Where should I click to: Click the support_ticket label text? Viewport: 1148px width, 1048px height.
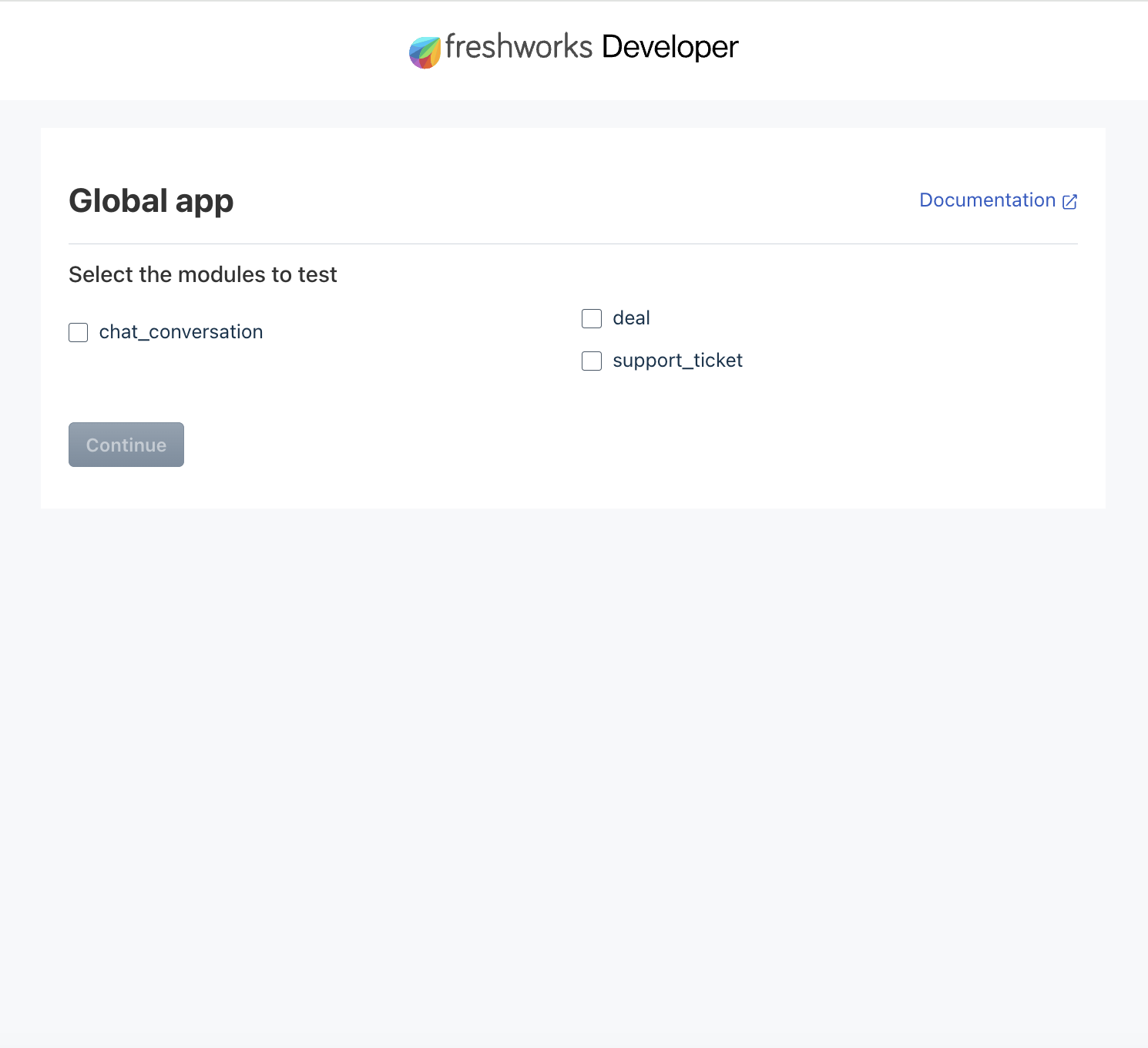click(x=677, y=361)
